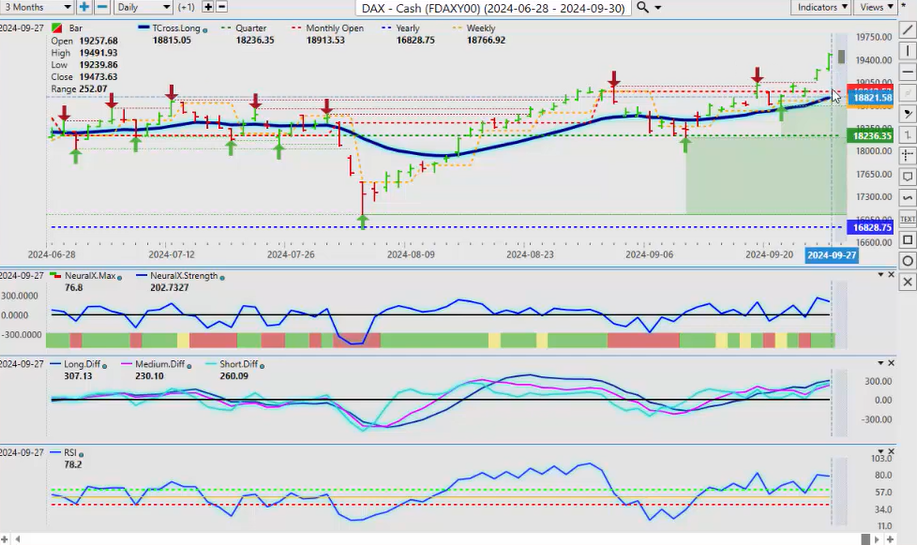Open the NeuralX panel options arrow
Viewport: 917px width, 545px height.
[x=881, y=274]
